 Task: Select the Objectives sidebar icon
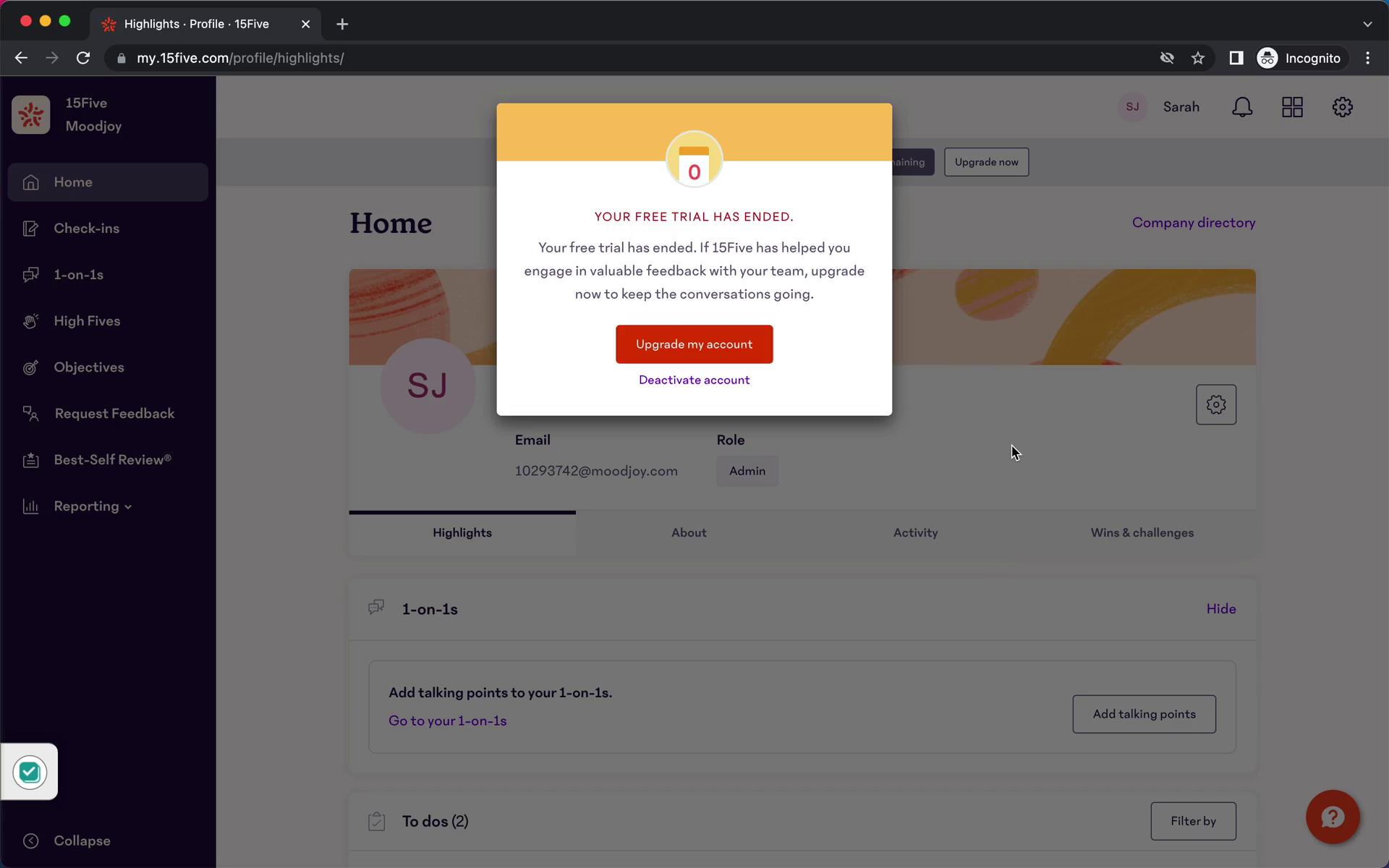(31, 367)
